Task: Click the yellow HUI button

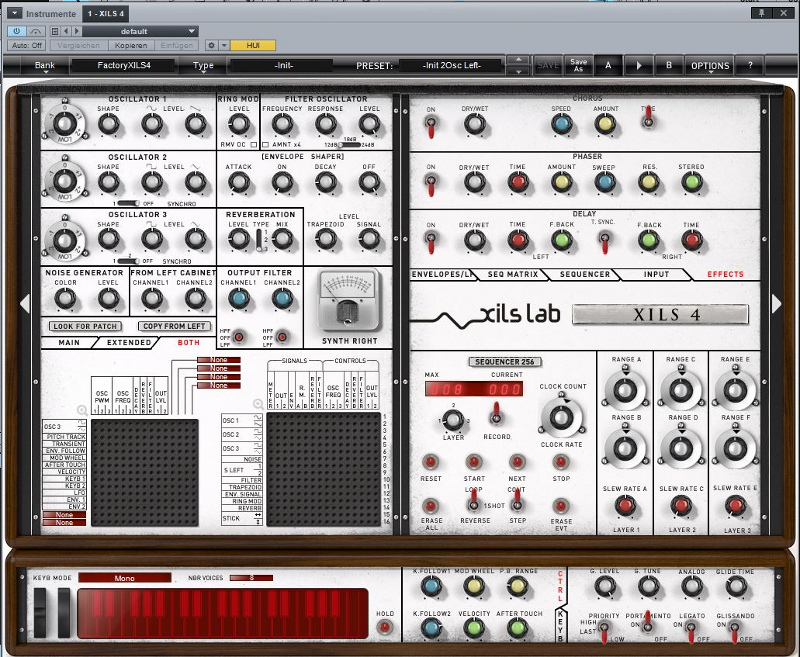Action: point(253,45)
